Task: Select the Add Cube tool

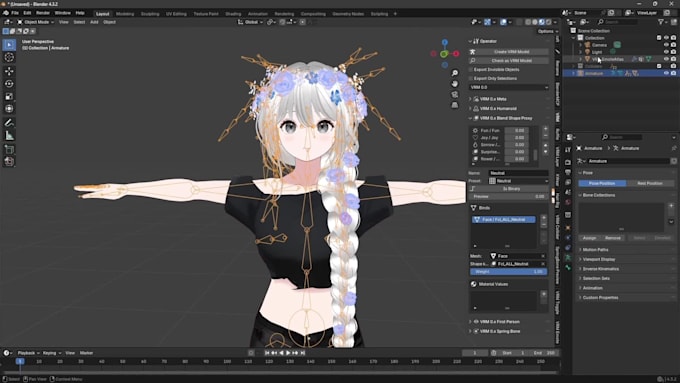Action: (x=9, y=149)
